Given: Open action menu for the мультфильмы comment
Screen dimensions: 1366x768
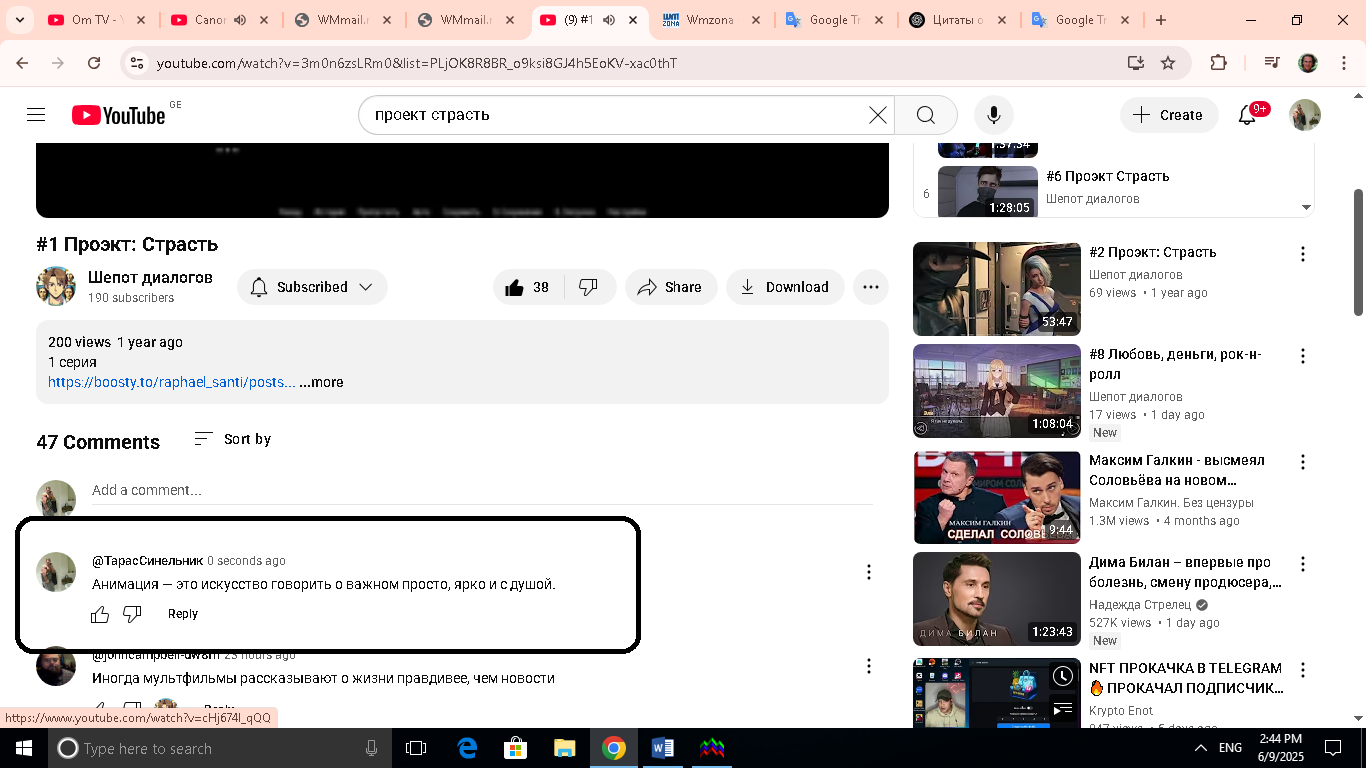Looking at the screenshot, I should point(869,666).
